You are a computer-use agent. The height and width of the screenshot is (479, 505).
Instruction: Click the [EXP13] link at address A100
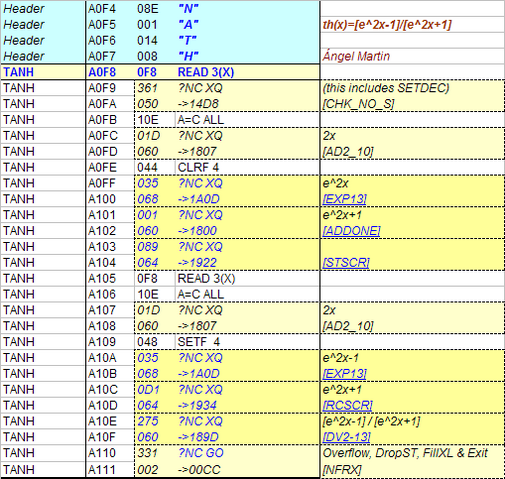[x=344, y=199]
